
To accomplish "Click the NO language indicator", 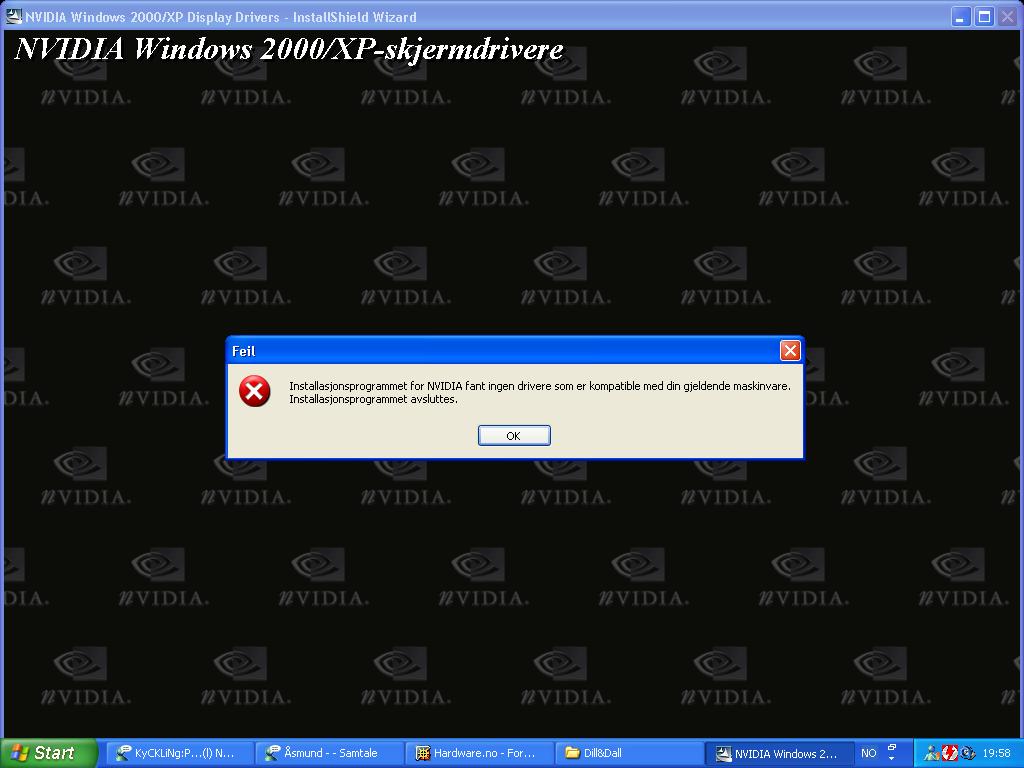I will point(869,753).
